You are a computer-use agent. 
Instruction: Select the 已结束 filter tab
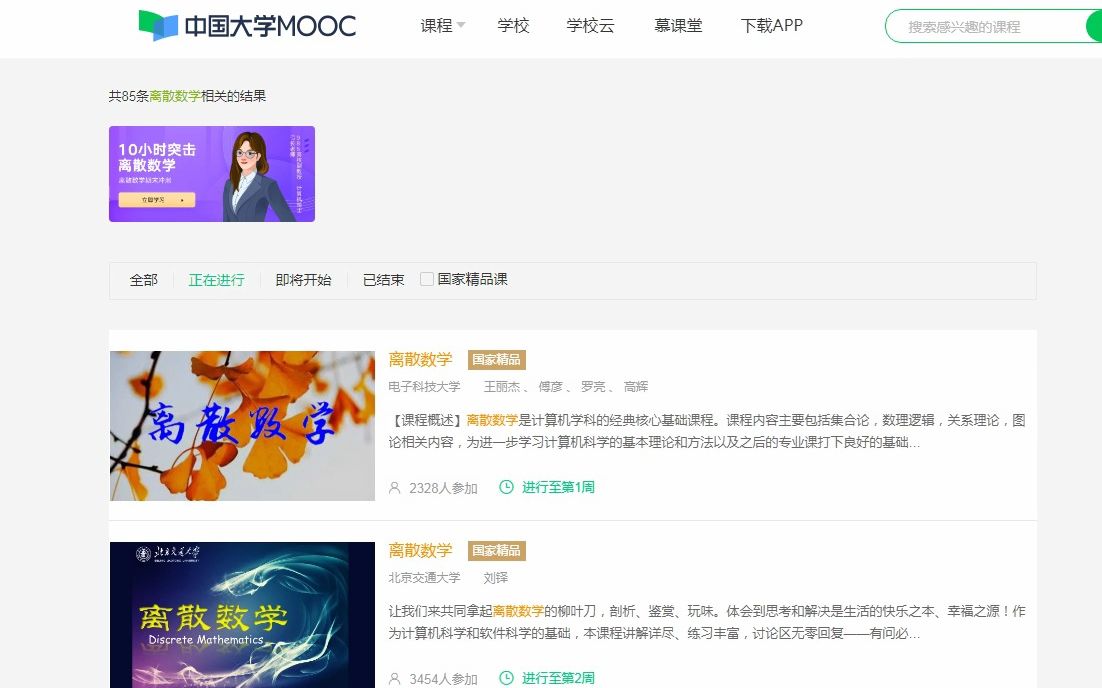coord(383,279)
